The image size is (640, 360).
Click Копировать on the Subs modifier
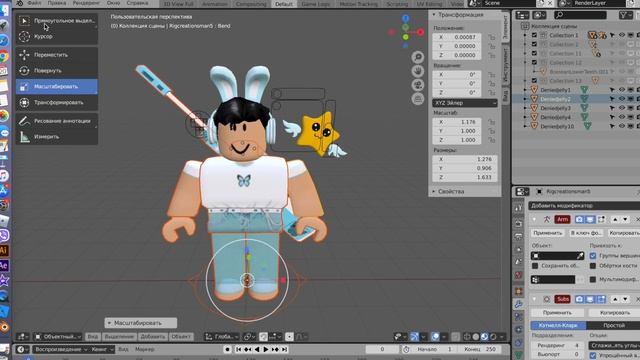(614, 313)
